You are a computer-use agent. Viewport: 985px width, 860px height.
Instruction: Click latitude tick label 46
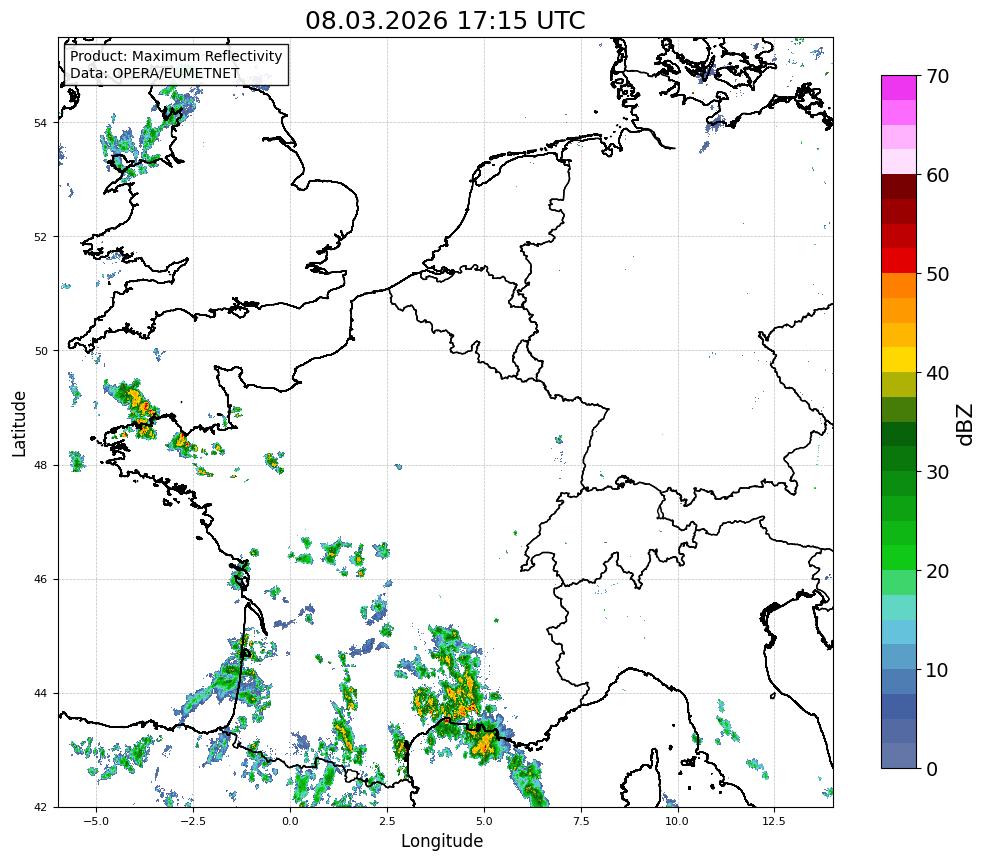(x=40, y=580)
